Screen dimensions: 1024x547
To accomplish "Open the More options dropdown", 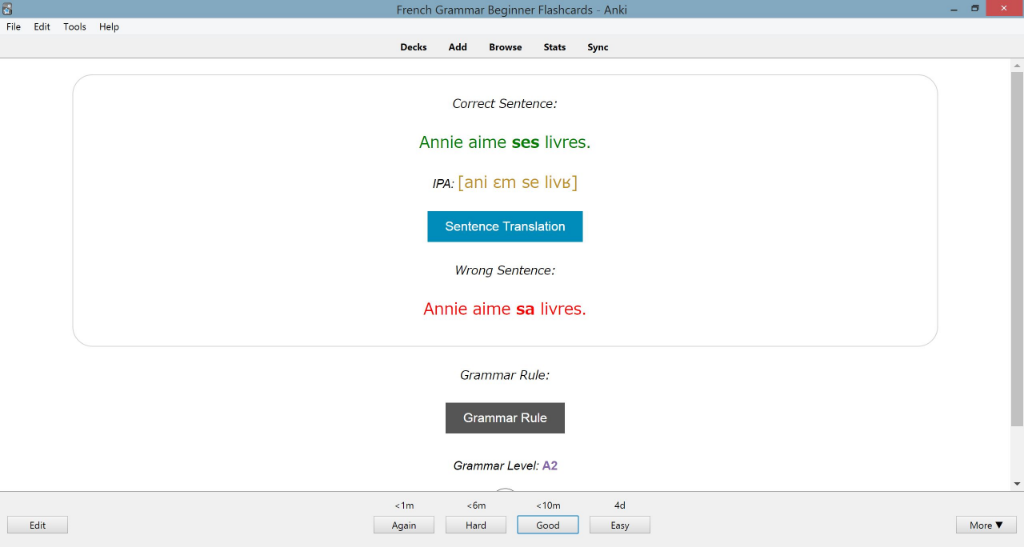I will pyautogui.click(x=986, y=525).
